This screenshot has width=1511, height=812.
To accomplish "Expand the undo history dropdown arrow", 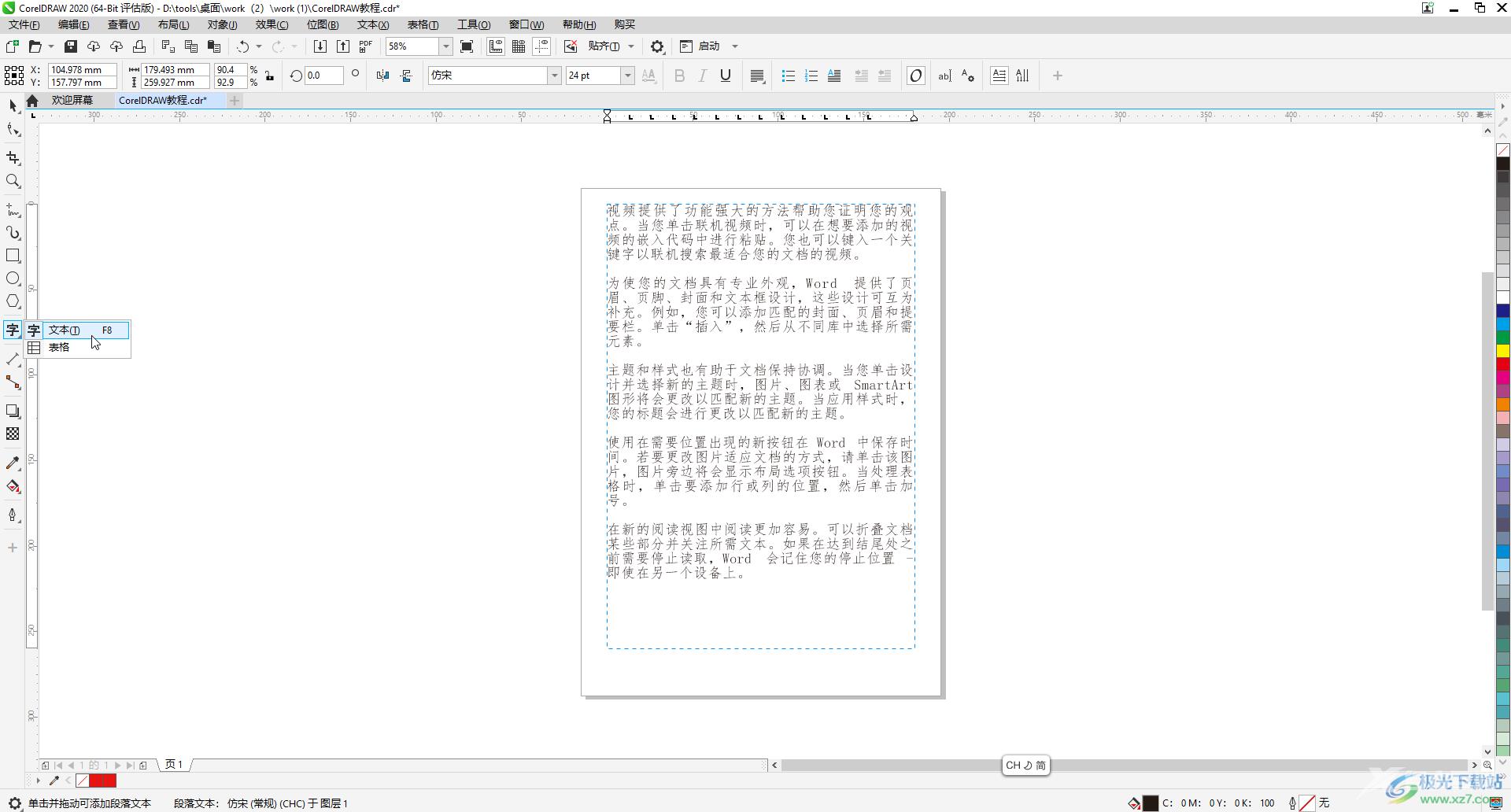I will pyautogui.click(x=259, y=46).
